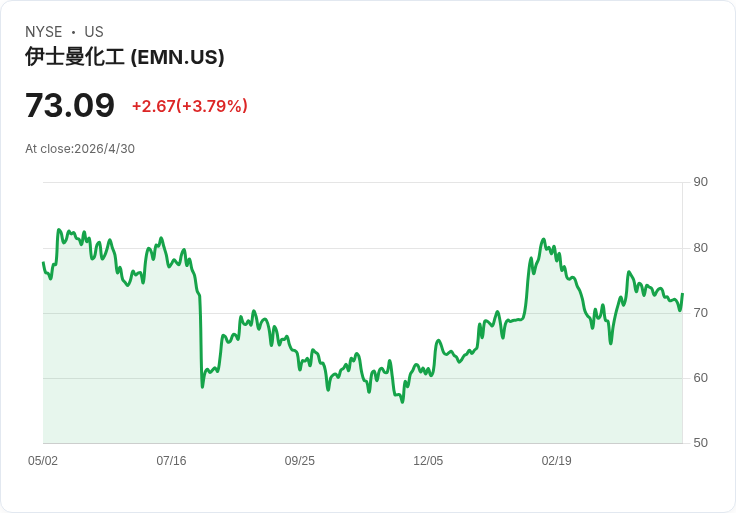Click the 09/25 date on x-axis
The height and width of the screenshot is (513, 736).
[x=299, y=460]
